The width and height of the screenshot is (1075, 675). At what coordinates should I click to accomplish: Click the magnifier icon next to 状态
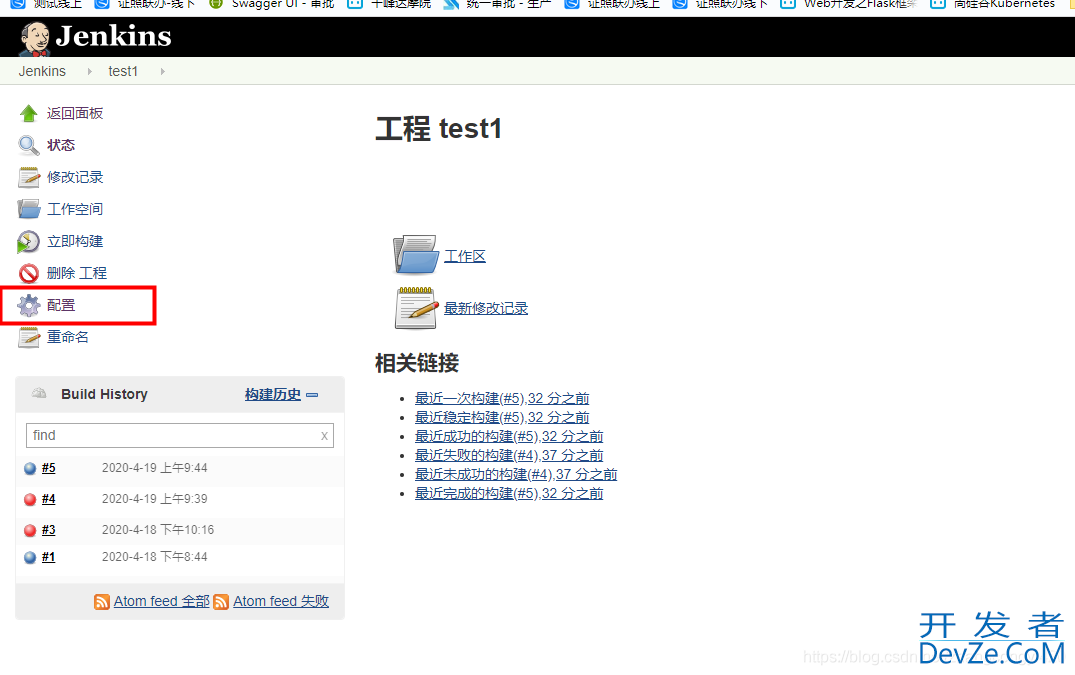29,145
